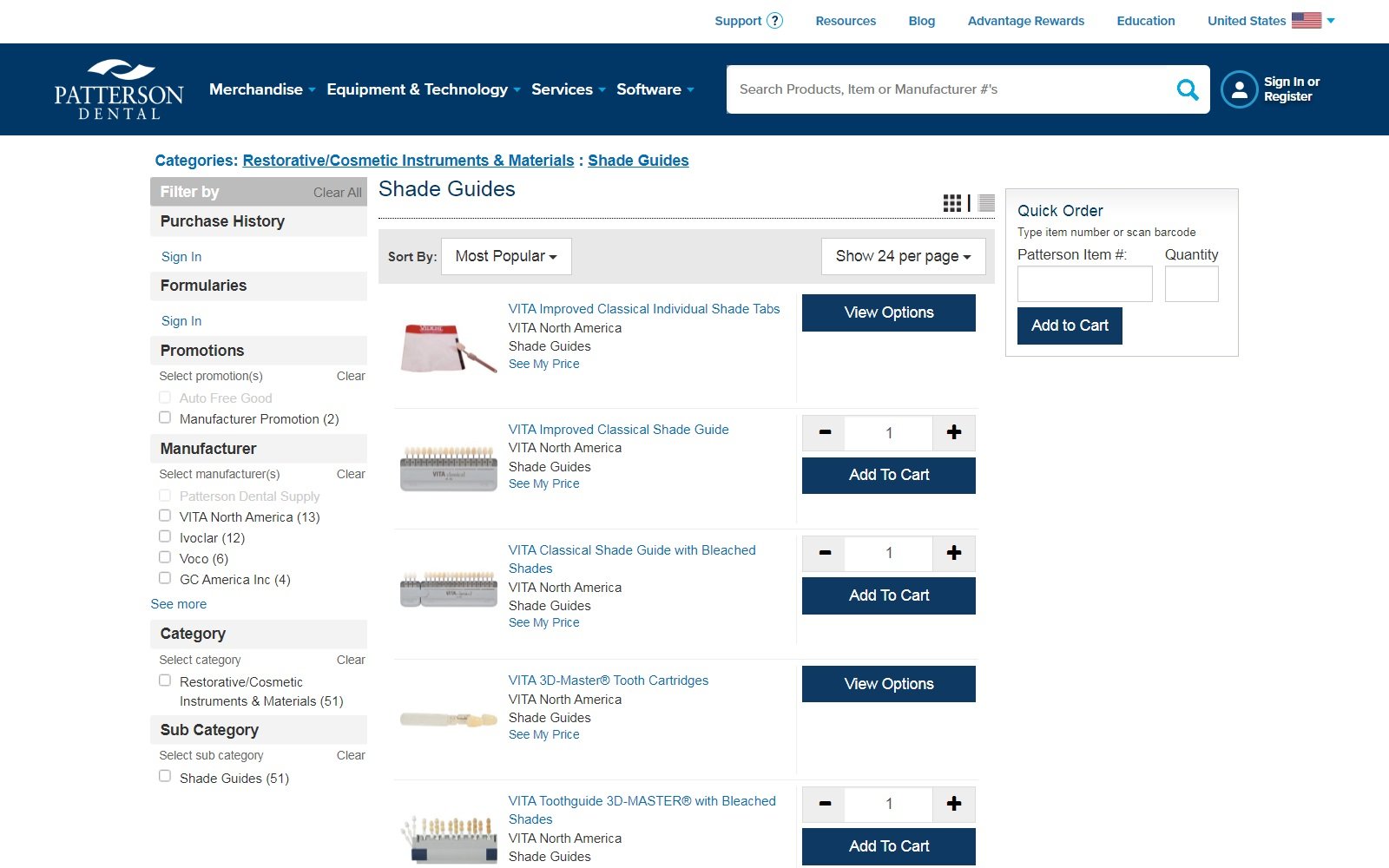This screenshot has width=1389, height=868.
Task: Check the Manufacturer Promotion (2) filter
Action: [165, 418]
